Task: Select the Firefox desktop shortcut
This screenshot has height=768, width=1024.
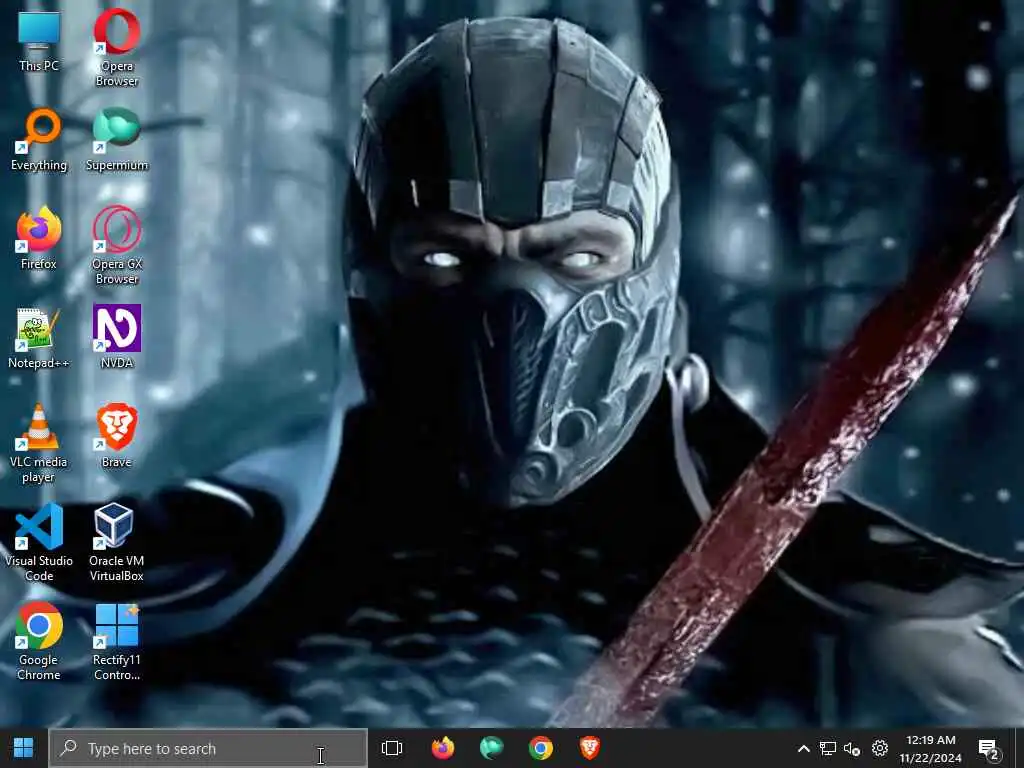Action: coord(39,239)
